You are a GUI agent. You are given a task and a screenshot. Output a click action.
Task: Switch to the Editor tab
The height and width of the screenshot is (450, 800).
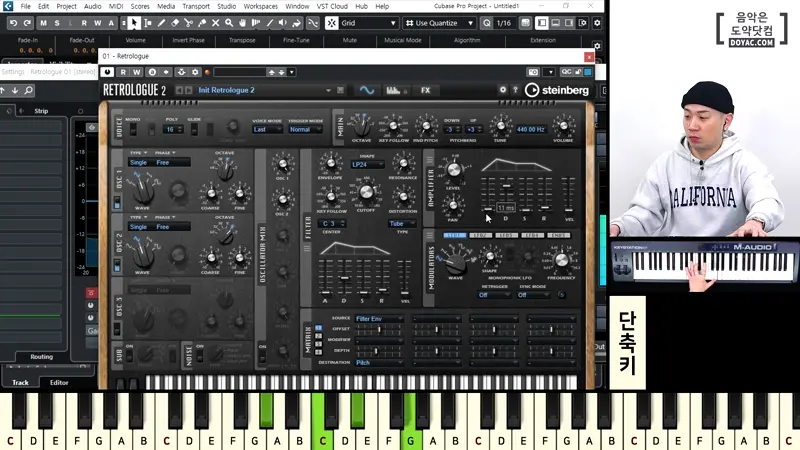point(59,382)
